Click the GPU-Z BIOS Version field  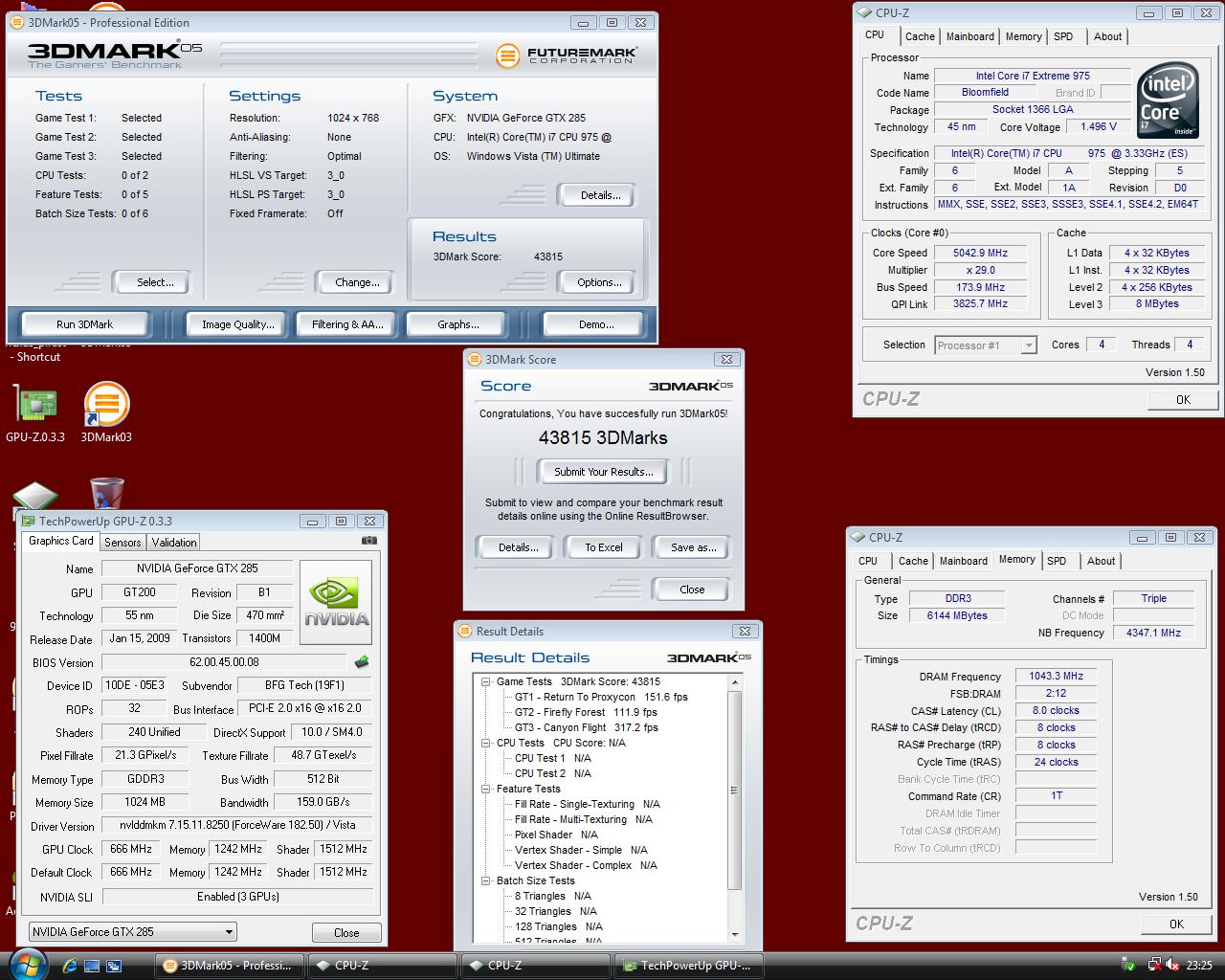click(224, 662)
